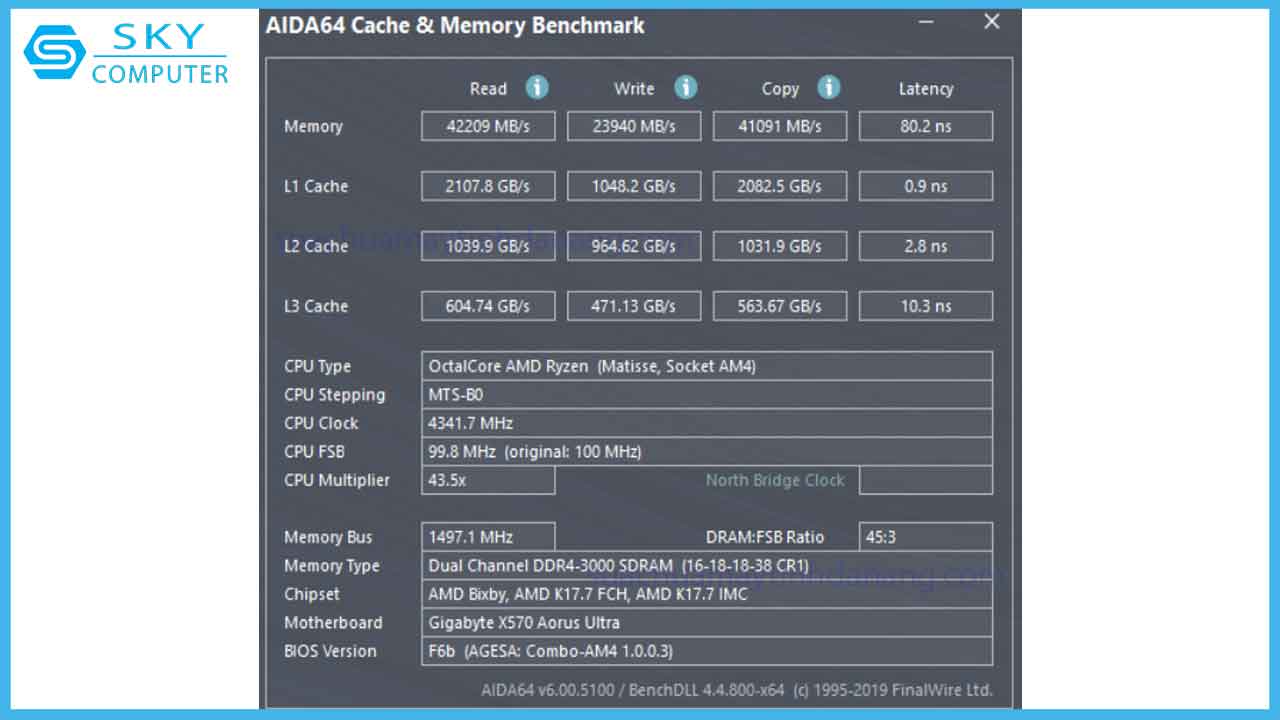
Task: Select the L2 Cache latency 2.8 ns
Action: point(926,246)
